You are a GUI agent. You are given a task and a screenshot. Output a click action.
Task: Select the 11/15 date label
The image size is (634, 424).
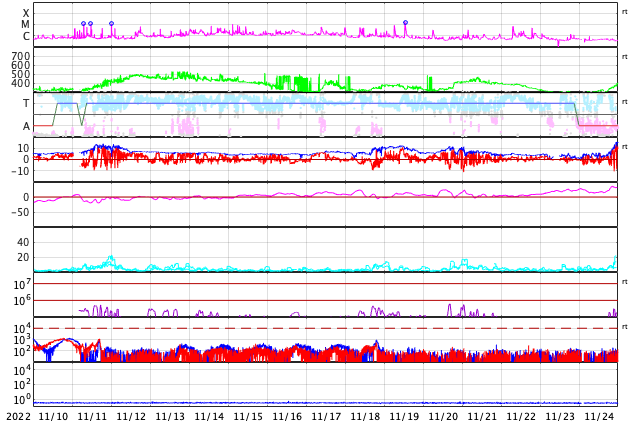[x=248, y=416]
